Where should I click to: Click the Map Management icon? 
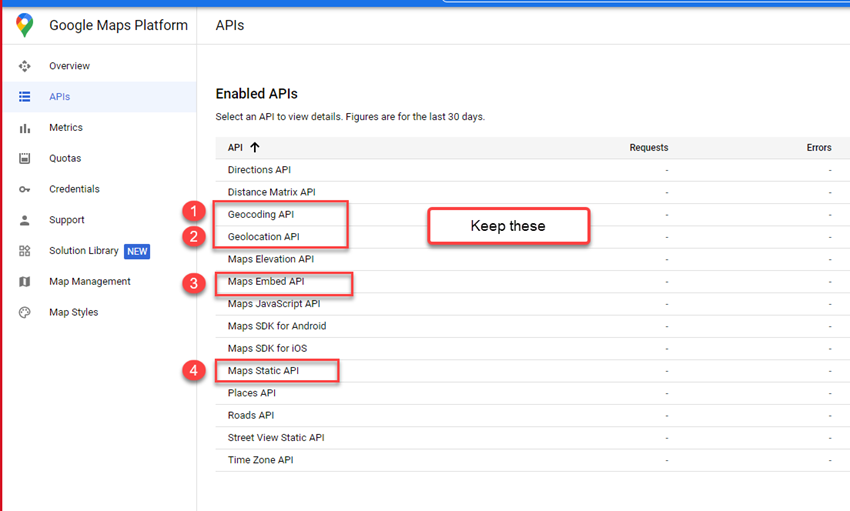pos(25,282)
